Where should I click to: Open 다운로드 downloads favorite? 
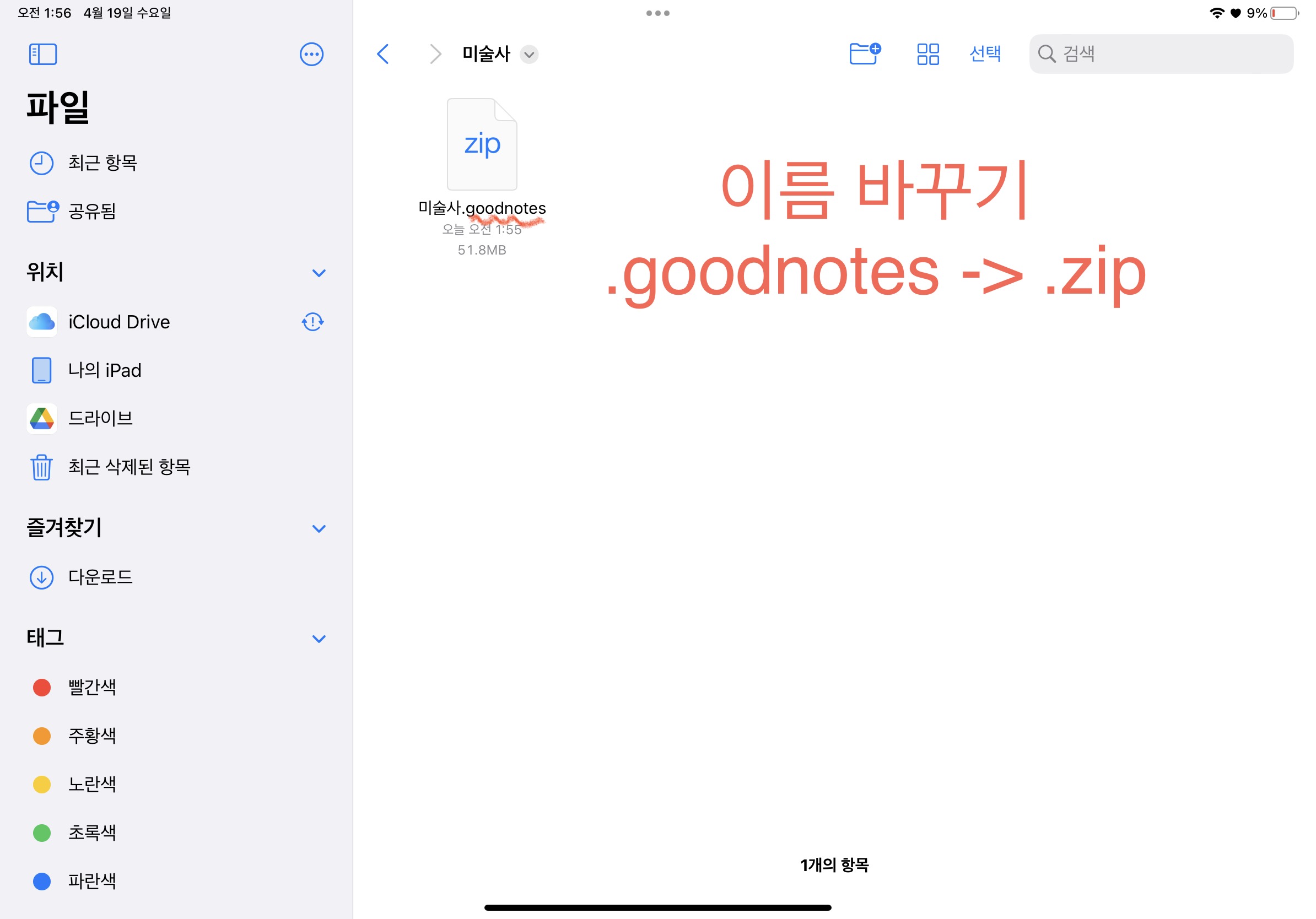(100, 577)
